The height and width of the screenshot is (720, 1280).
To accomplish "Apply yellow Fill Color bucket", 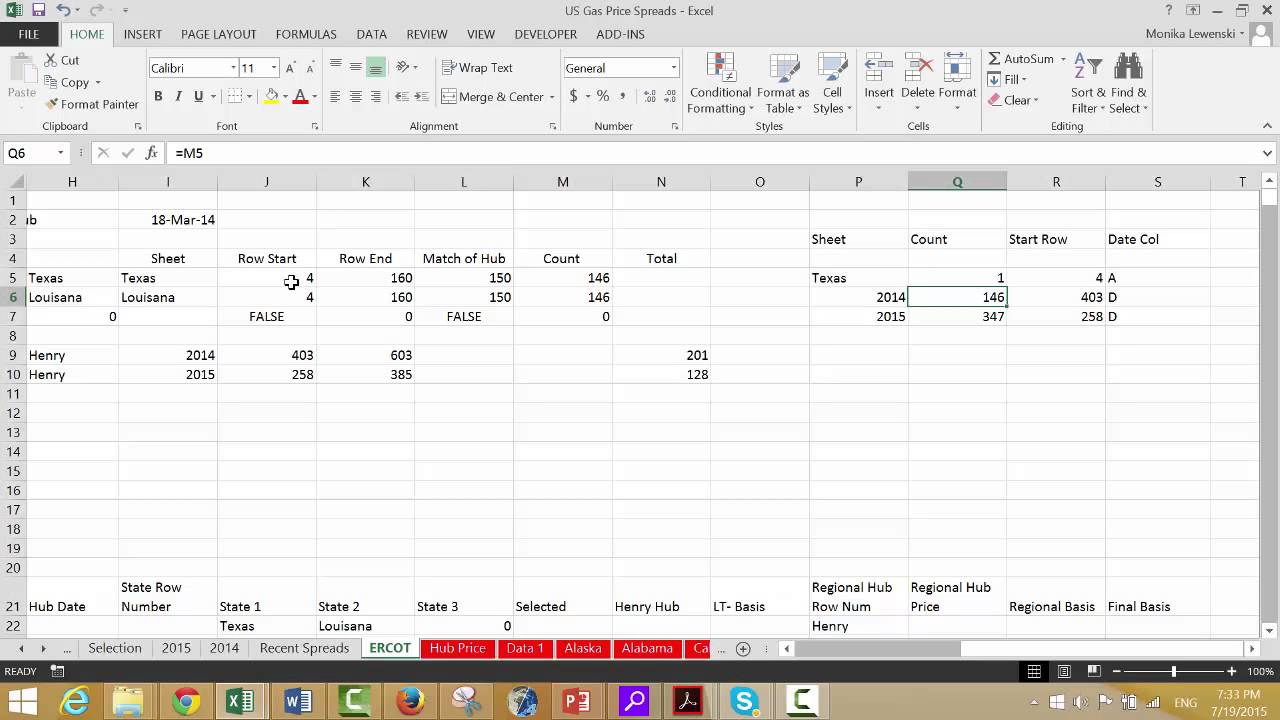I will point(271,96).
